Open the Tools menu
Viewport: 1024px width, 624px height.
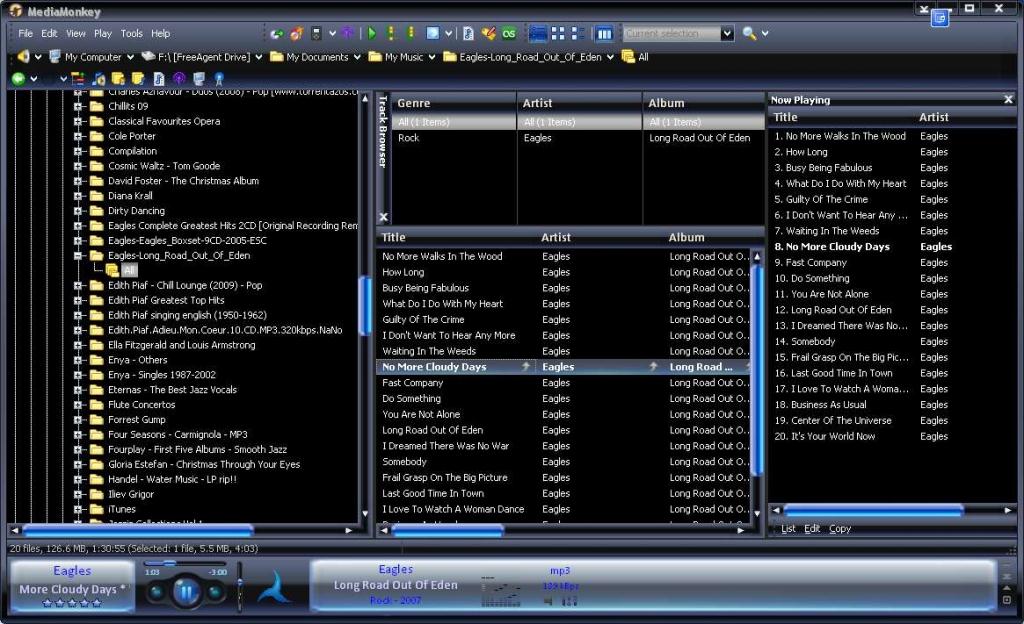[132, 33]
